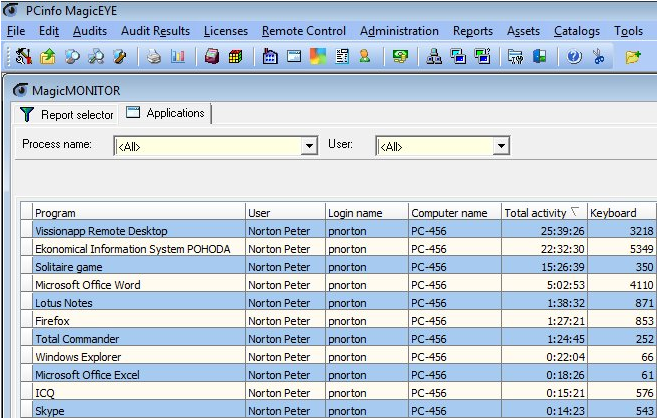Click the funnel icon on Report selector tab
658x418 pixels.
[27, 114]
